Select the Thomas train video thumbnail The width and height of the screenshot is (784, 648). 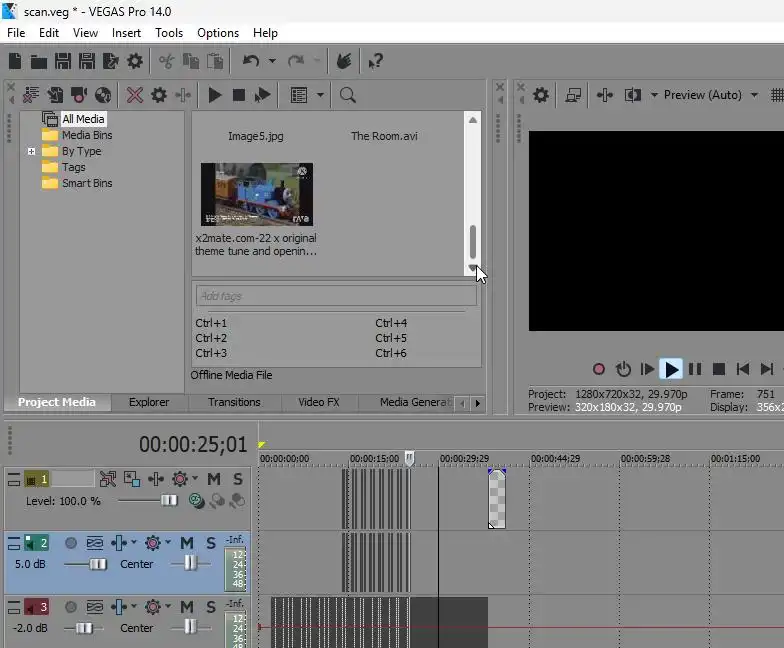[257, 194]
